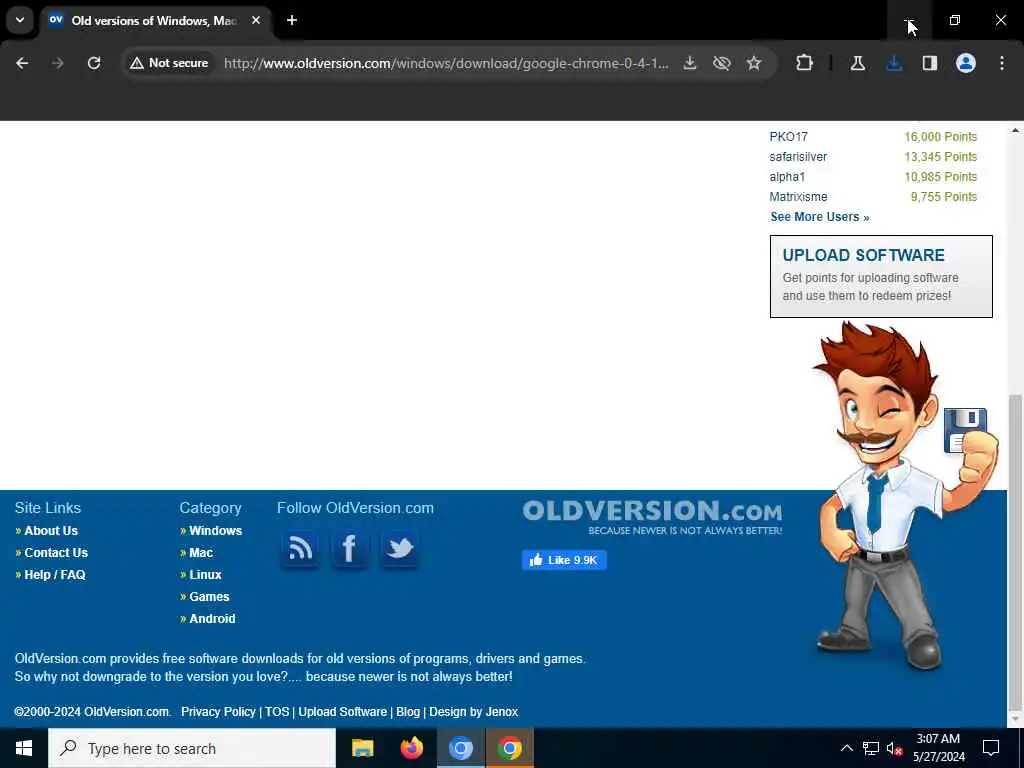Toggle the side panel
Screen dimensions: 1024x768
coord(930,63)
